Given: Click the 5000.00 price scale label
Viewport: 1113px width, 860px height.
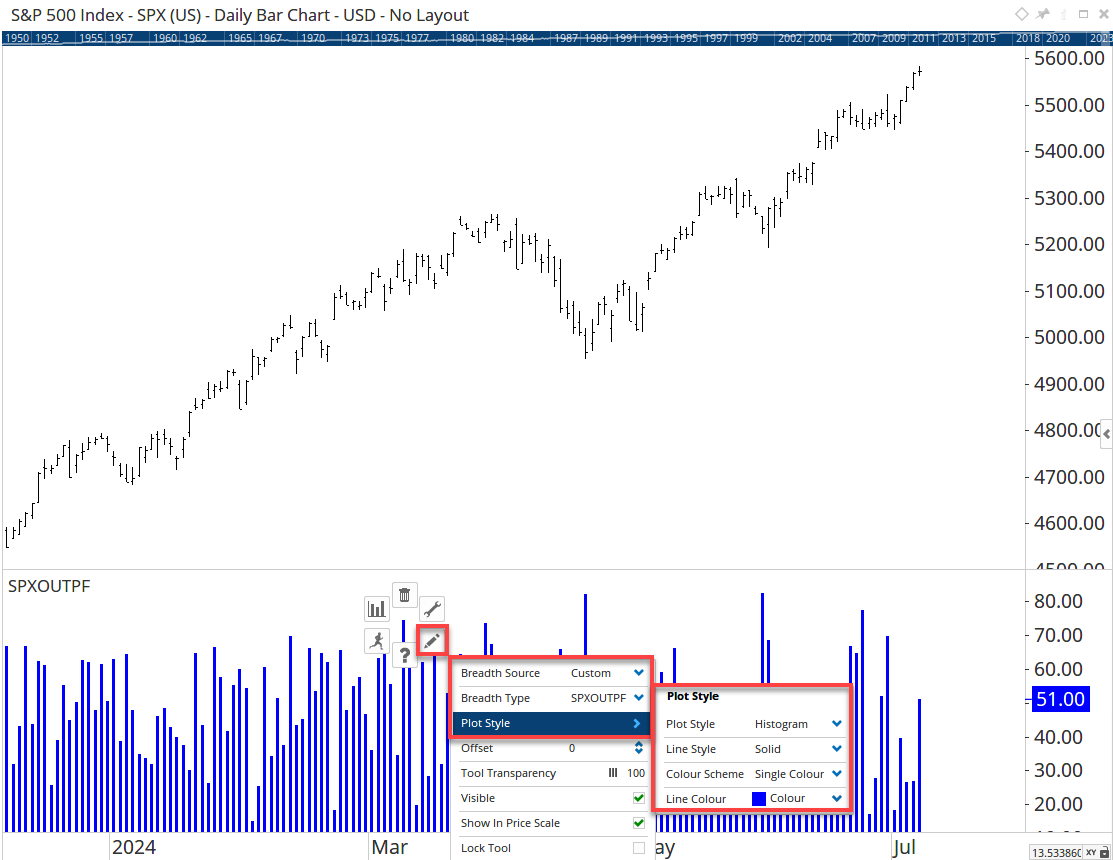Looking at the screenshot, I should coord(1069,337).
